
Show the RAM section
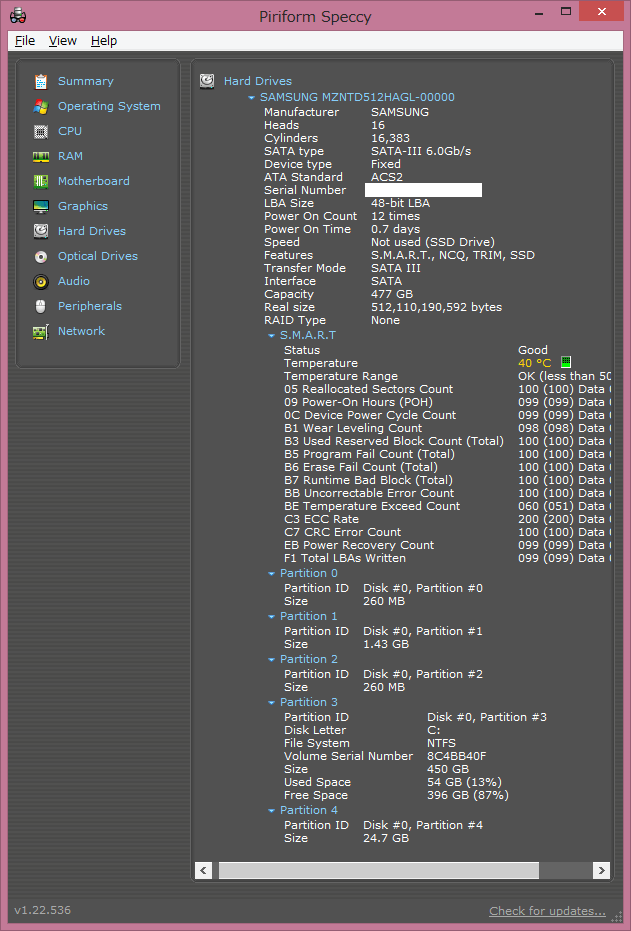pyautogui.click(x=70, y=156)
